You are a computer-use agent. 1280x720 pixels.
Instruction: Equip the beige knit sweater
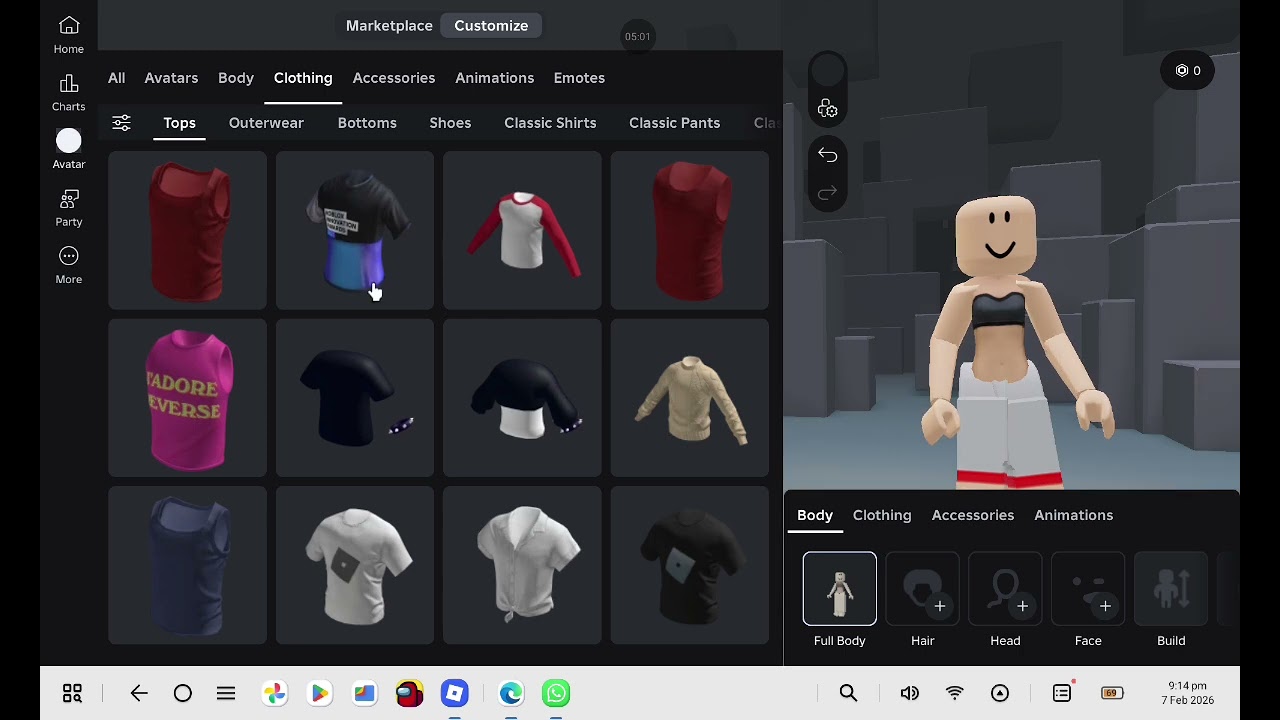click(x=690, y=398)
